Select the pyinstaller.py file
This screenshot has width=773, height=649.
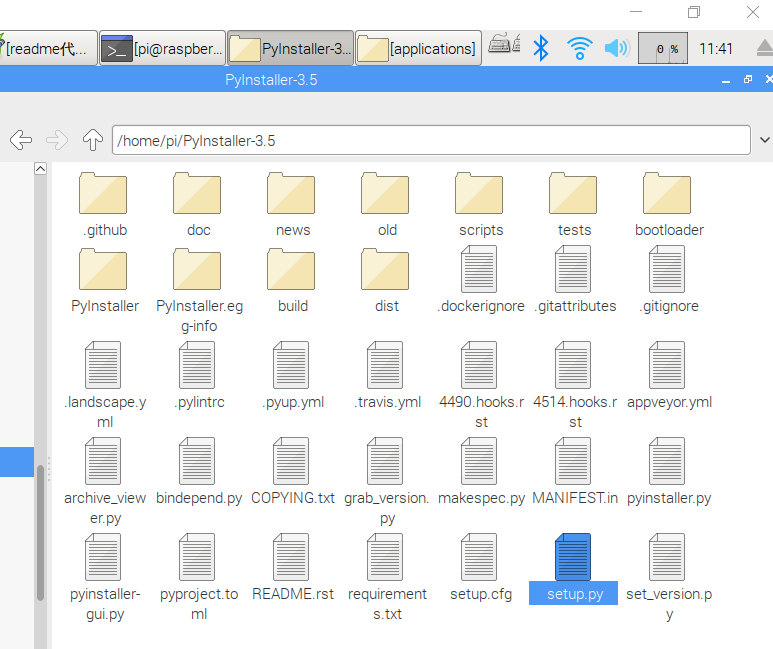point(668,472)
